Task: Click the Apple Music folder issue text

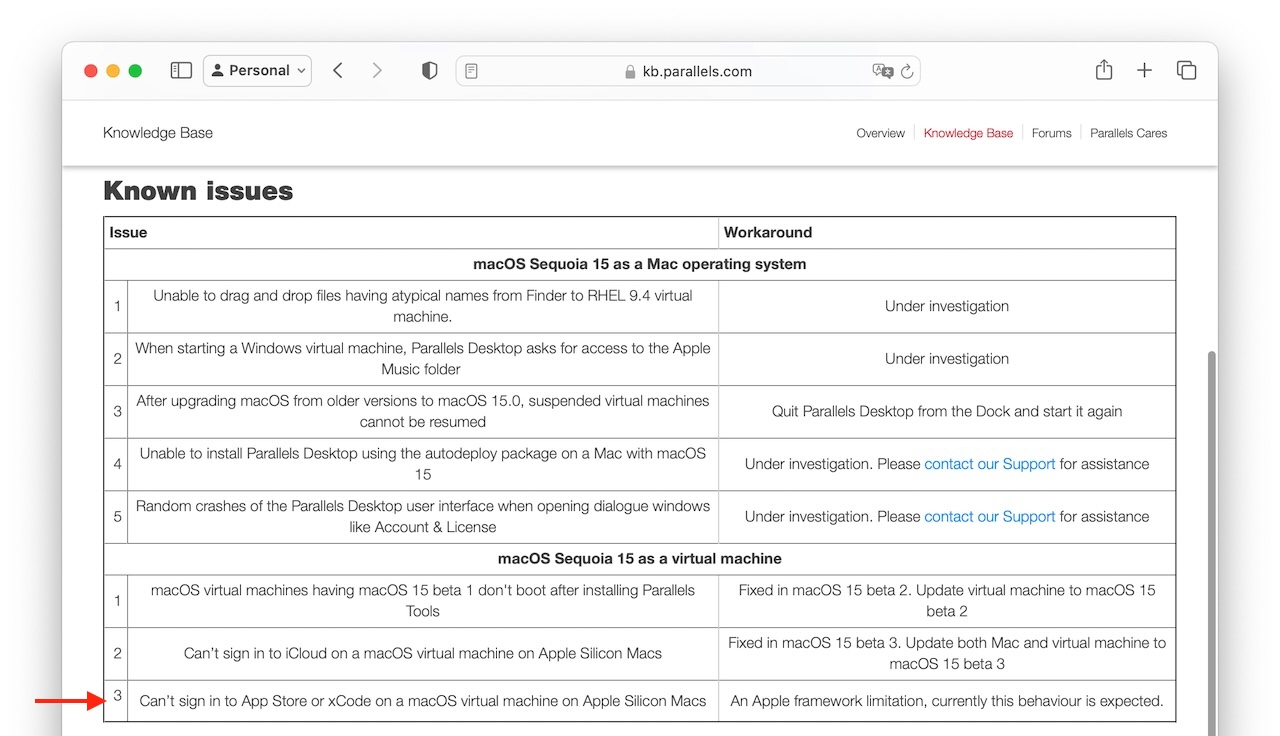Action: (x=423, y=359)
